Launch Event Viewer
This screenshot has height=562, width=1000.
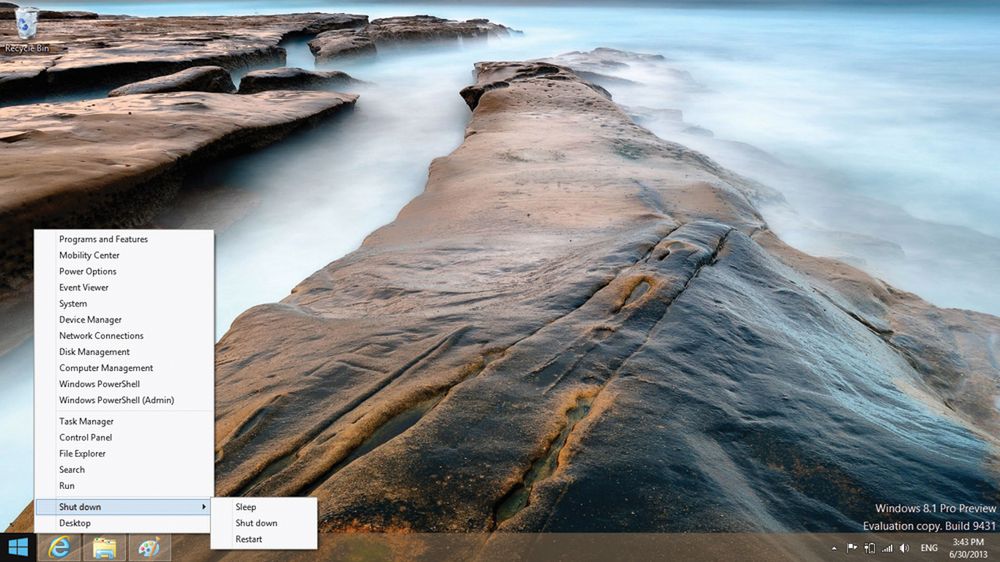[x=124, y=288]
